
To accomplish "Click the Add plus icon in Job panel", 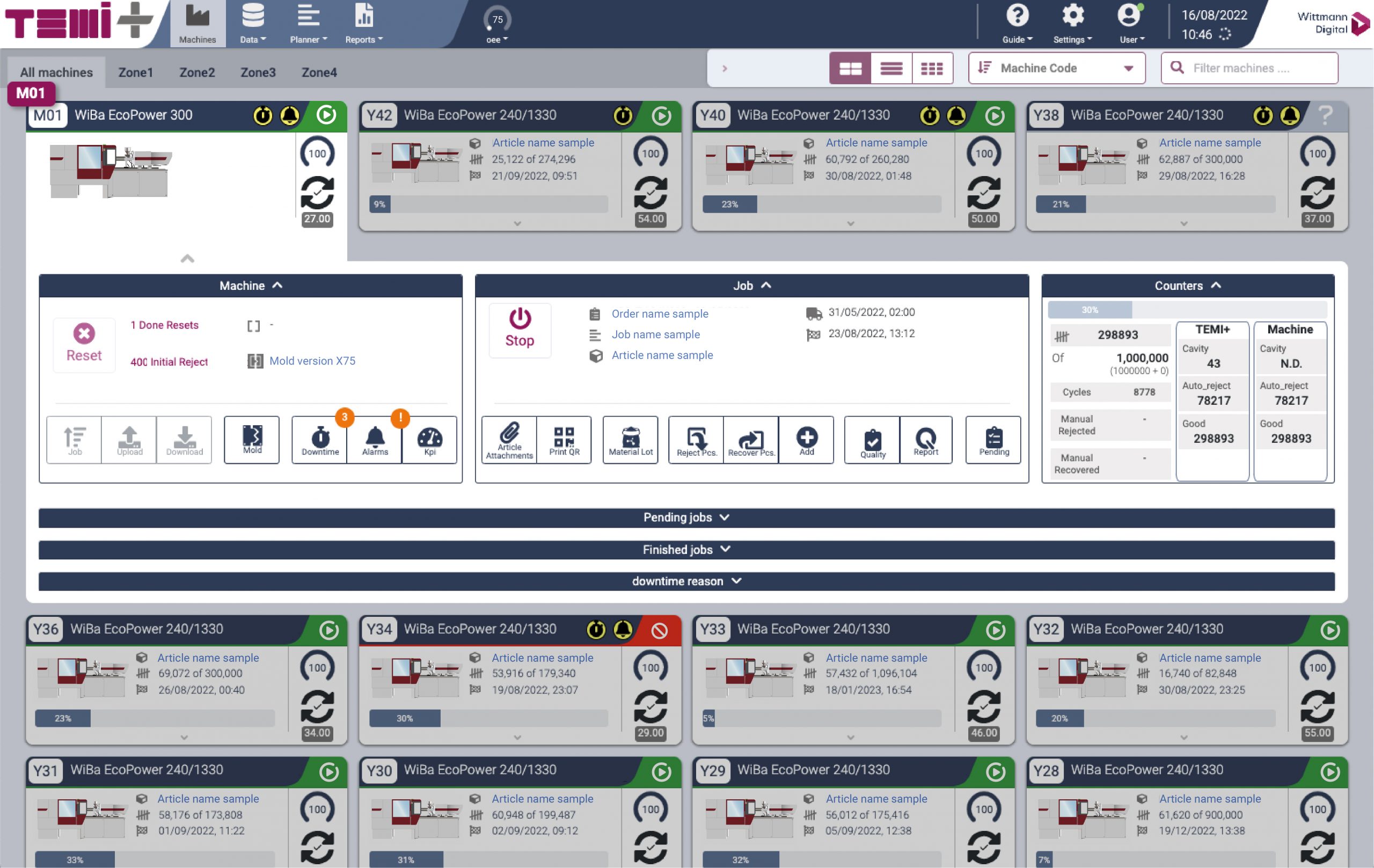I will coord(806,440).
